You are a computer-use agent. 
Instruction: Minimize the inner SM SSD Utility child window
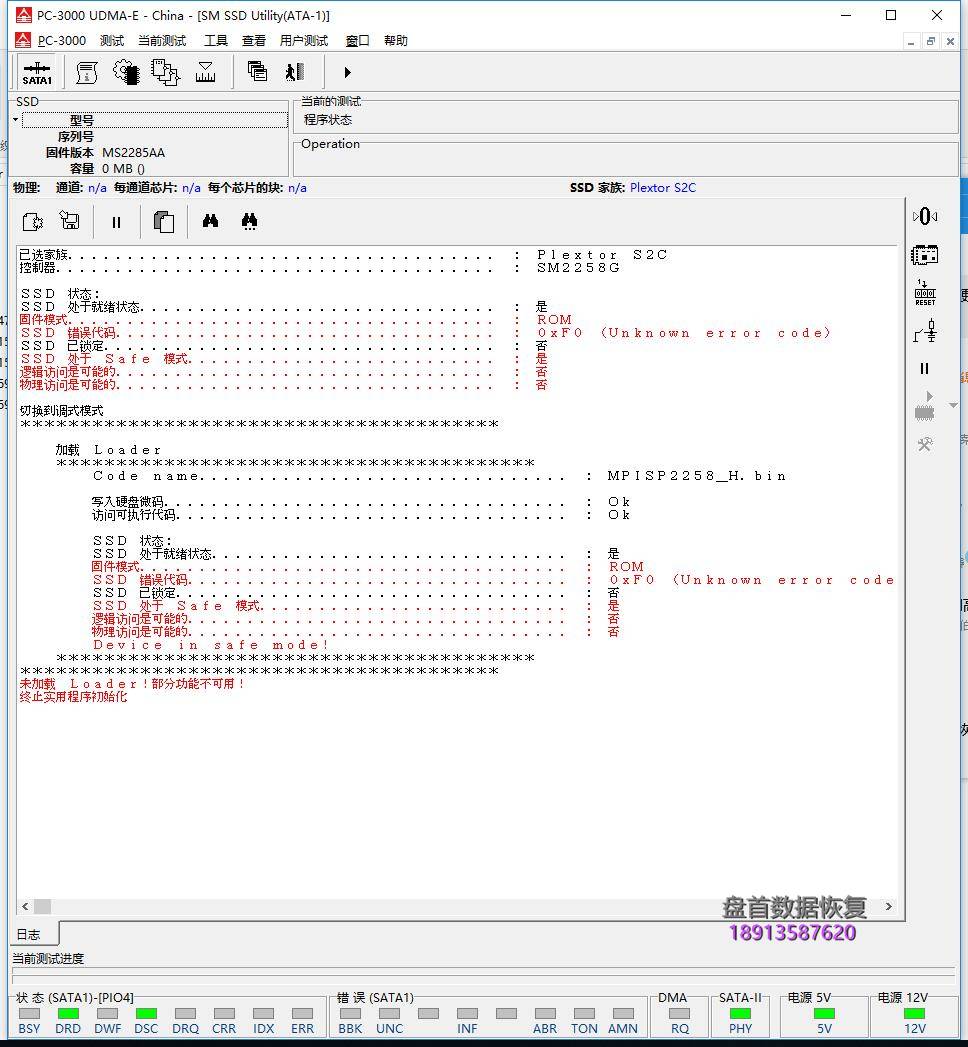pos(911,41)
